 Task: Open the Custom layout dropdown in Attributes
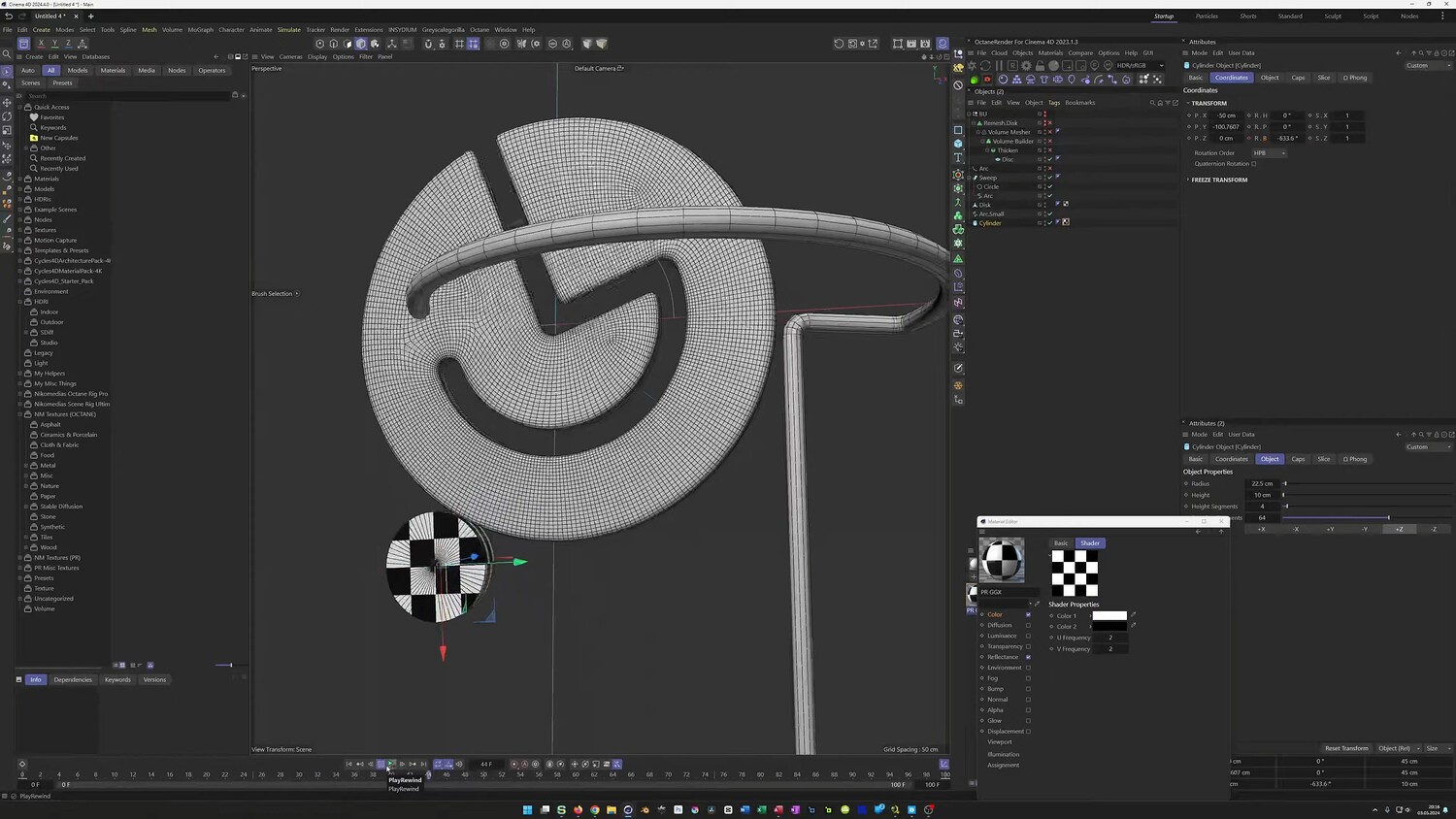pyautogui.click(x=1428, y=66)
